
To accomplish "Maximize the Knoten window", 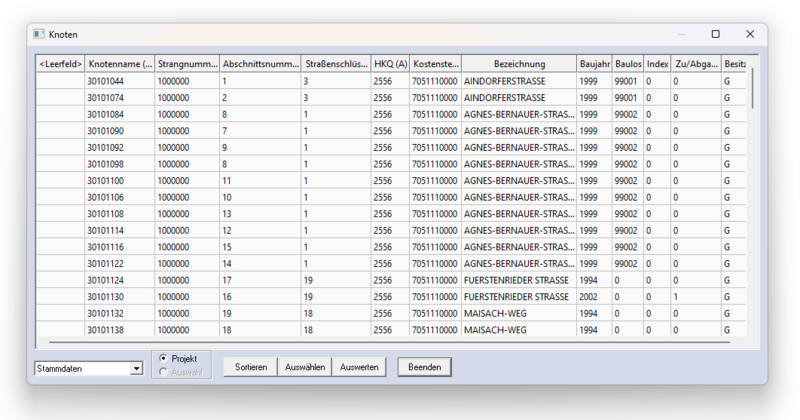I will (715, 34).
